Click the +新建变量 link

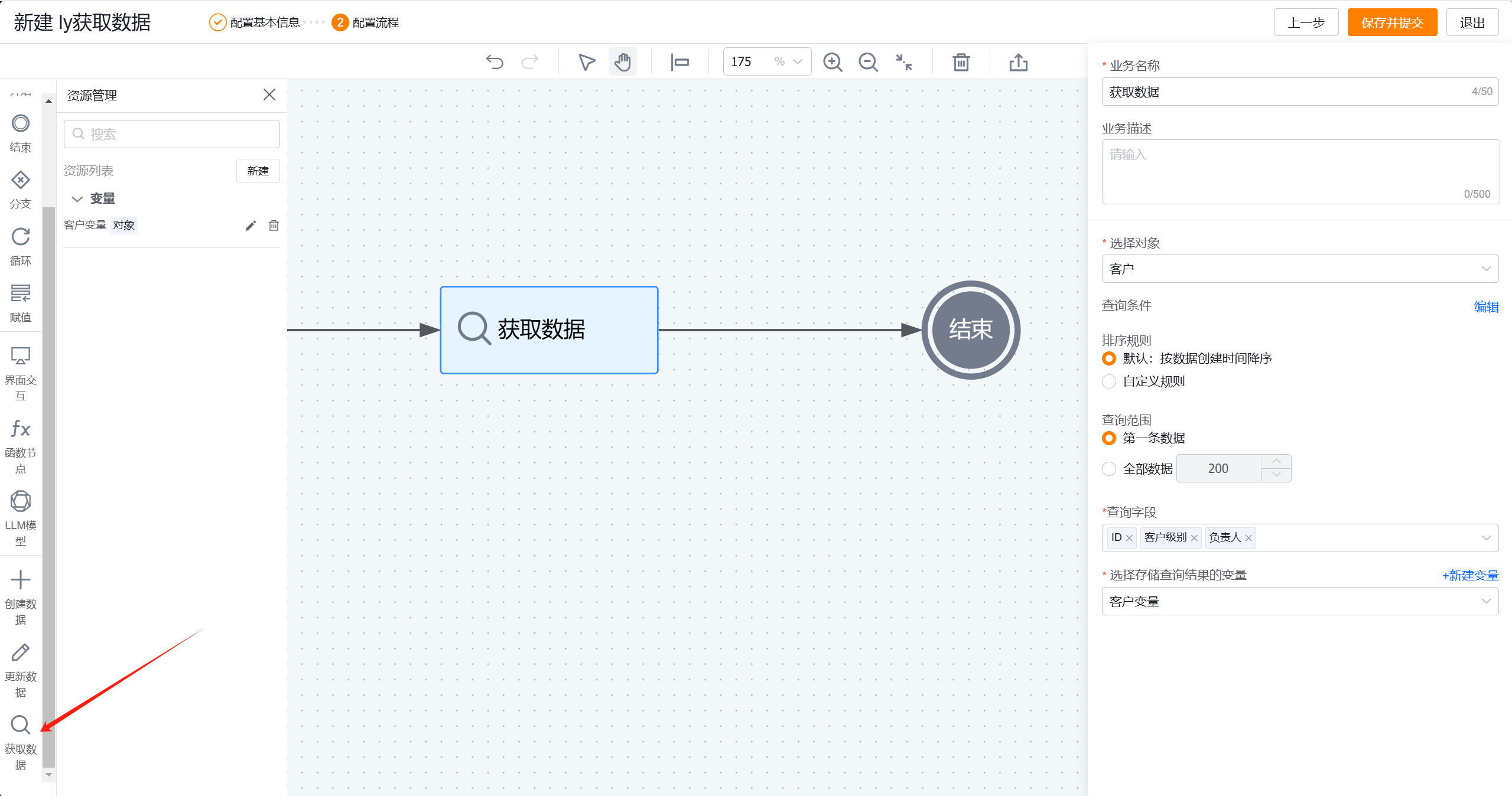click(1469, 575)
